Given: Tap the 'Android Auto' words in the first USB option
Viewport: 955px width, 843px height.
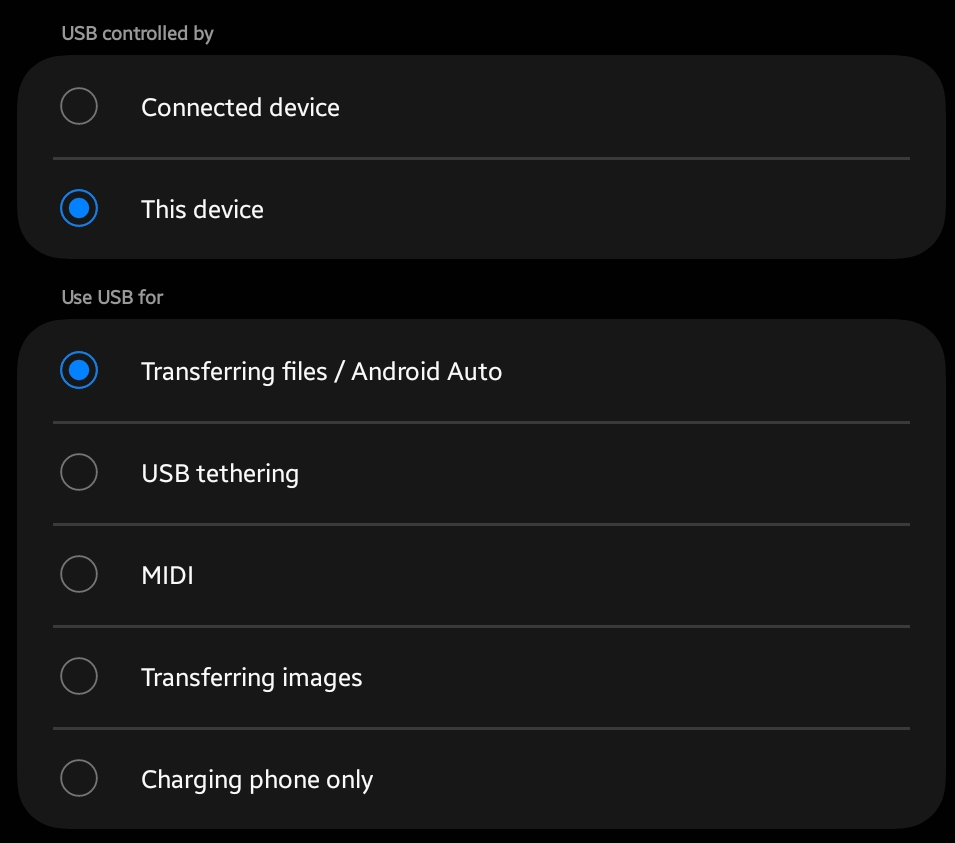Looking at the screenshot, I should click(427, 371).
